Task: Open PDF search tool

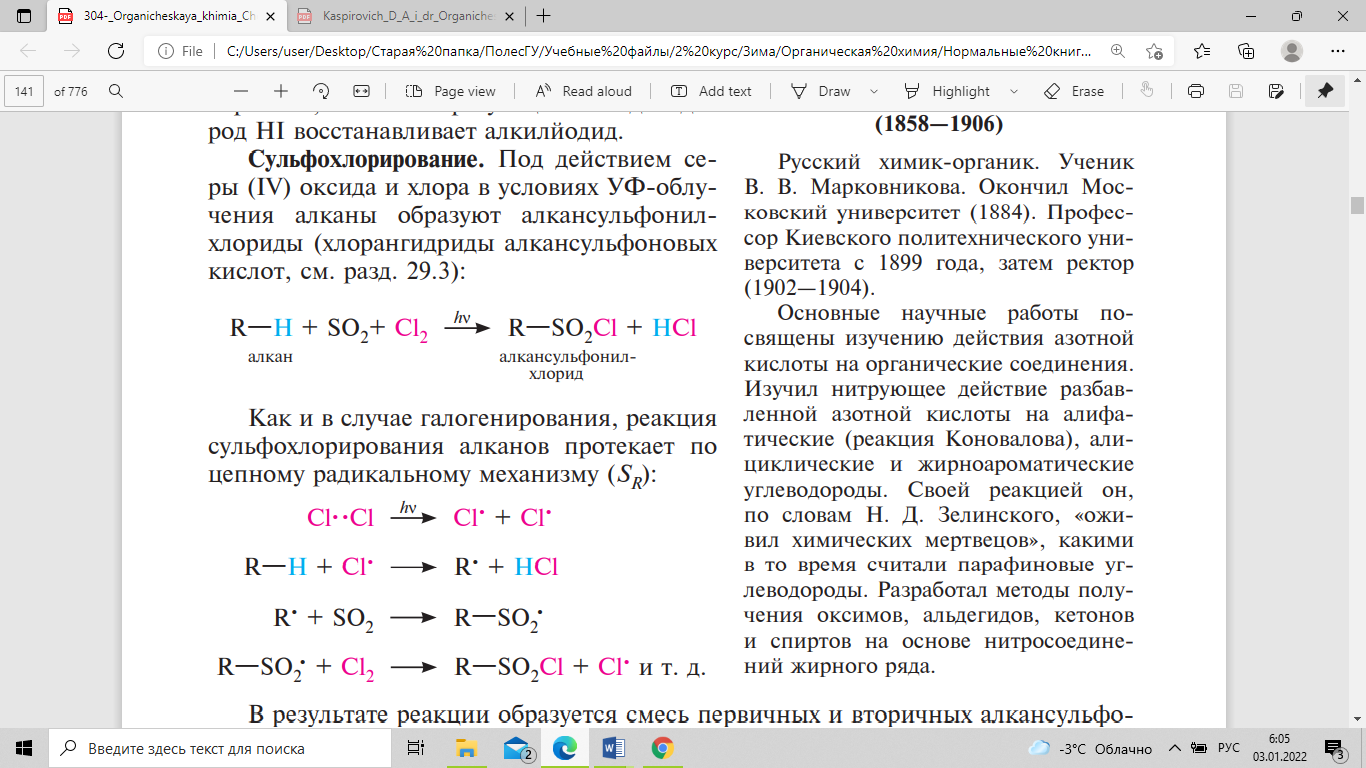Action: [116, 91]
